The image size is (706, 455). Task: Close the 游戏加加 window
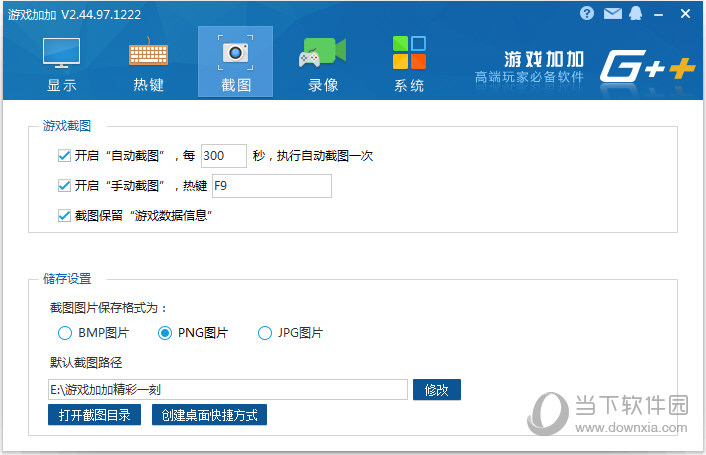685,14
